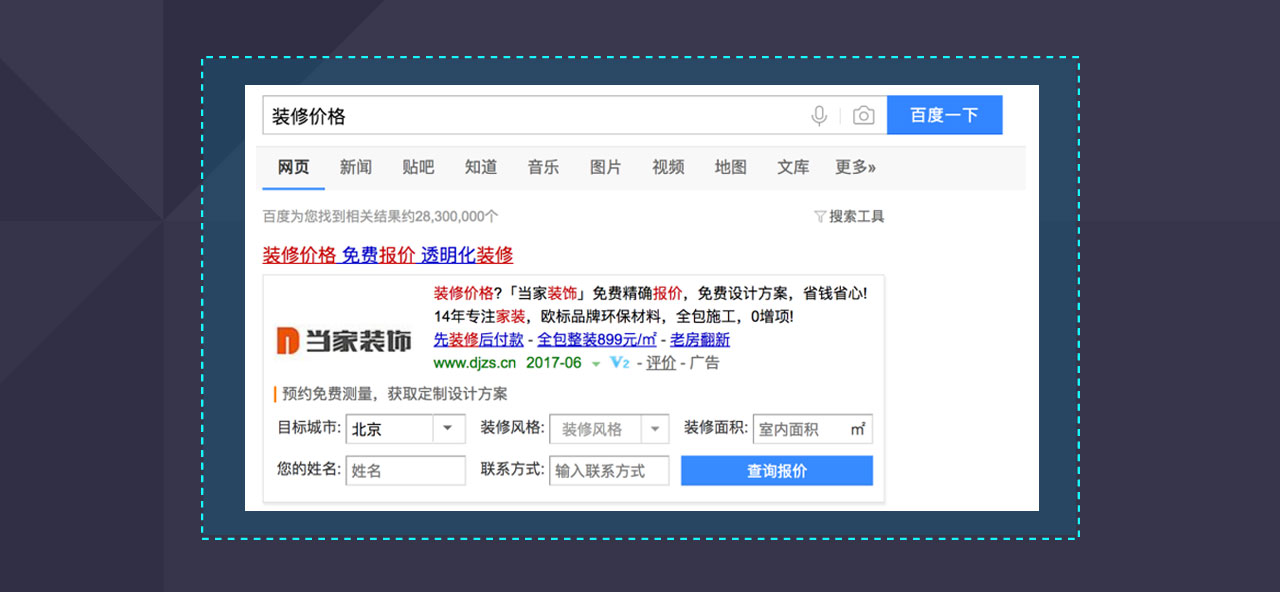Select the 网页 tab
Viewport: 1280px width, 592px height.
[294, 167]
